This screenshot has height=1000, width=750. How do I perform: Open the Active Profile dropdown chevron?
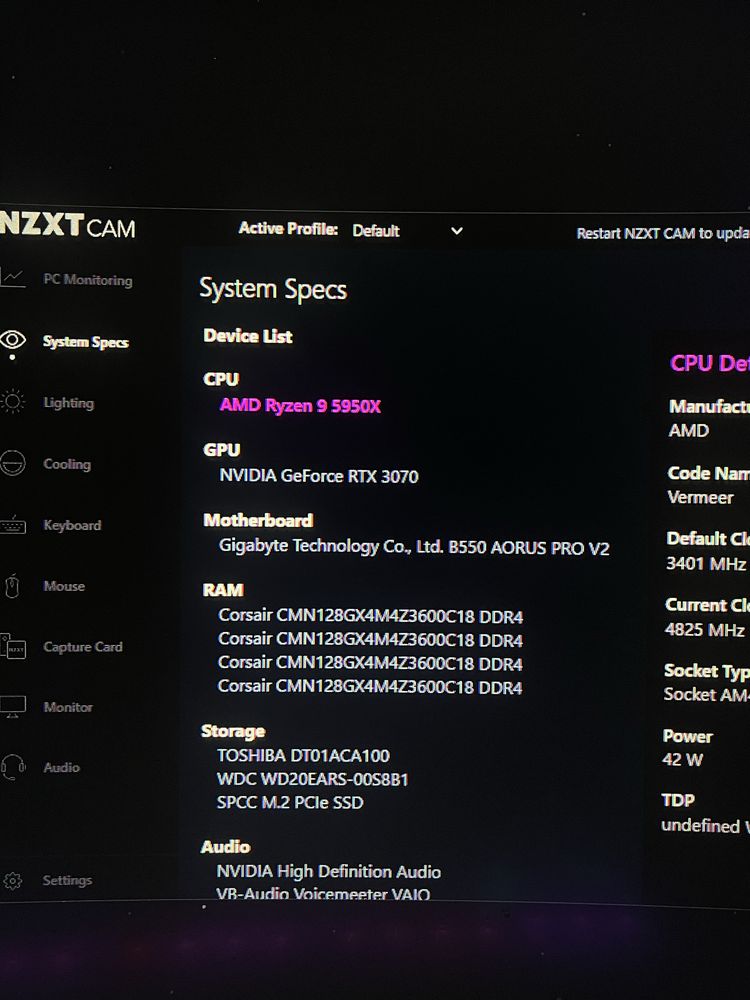457,231
